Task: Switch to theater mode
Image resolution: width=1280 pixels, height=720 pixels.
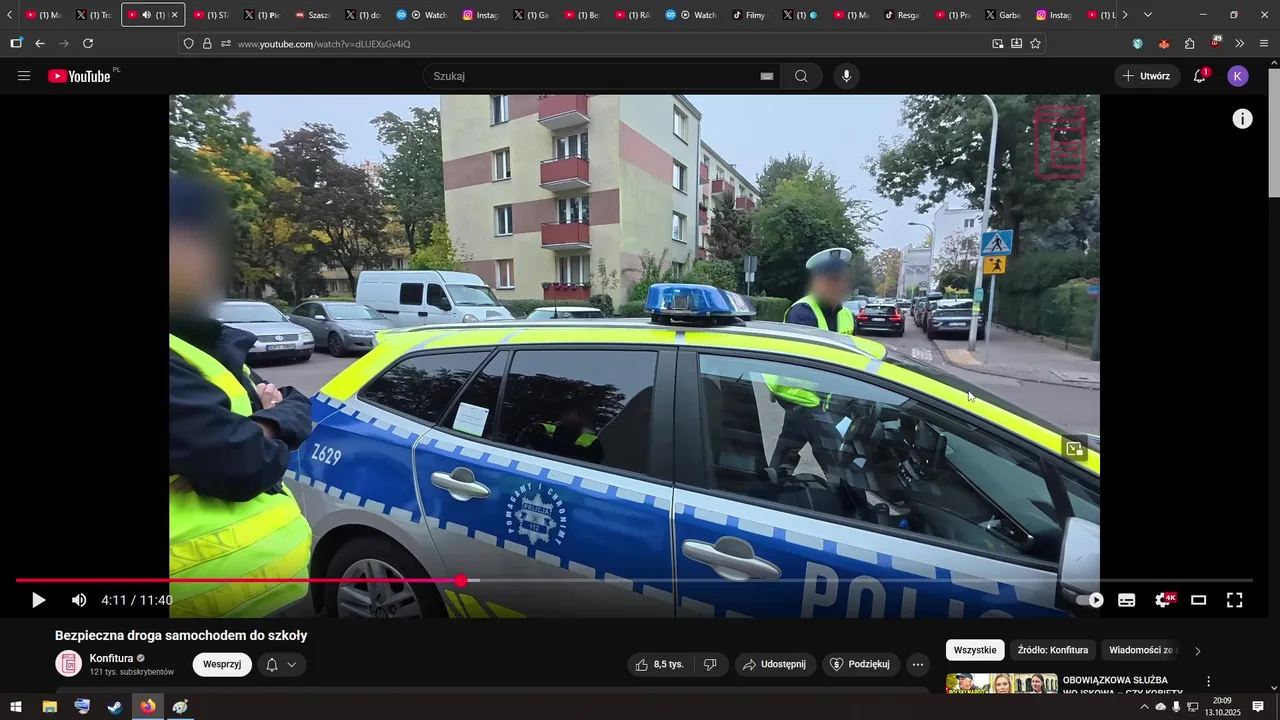Action: pos(1198,600)
